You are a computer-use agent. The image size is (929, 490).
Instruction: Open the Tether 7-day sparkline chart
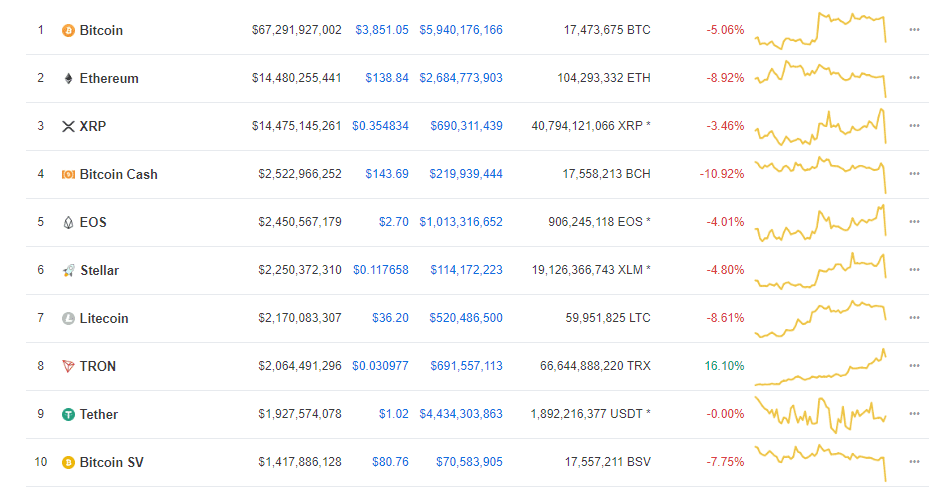(x=821, y=415)
